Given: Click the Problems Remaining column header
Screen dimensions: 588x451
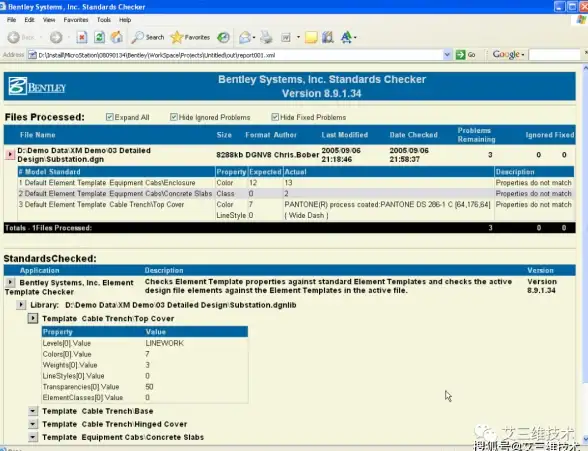Looking at the screenshot, I should click(x=476, y=135).
